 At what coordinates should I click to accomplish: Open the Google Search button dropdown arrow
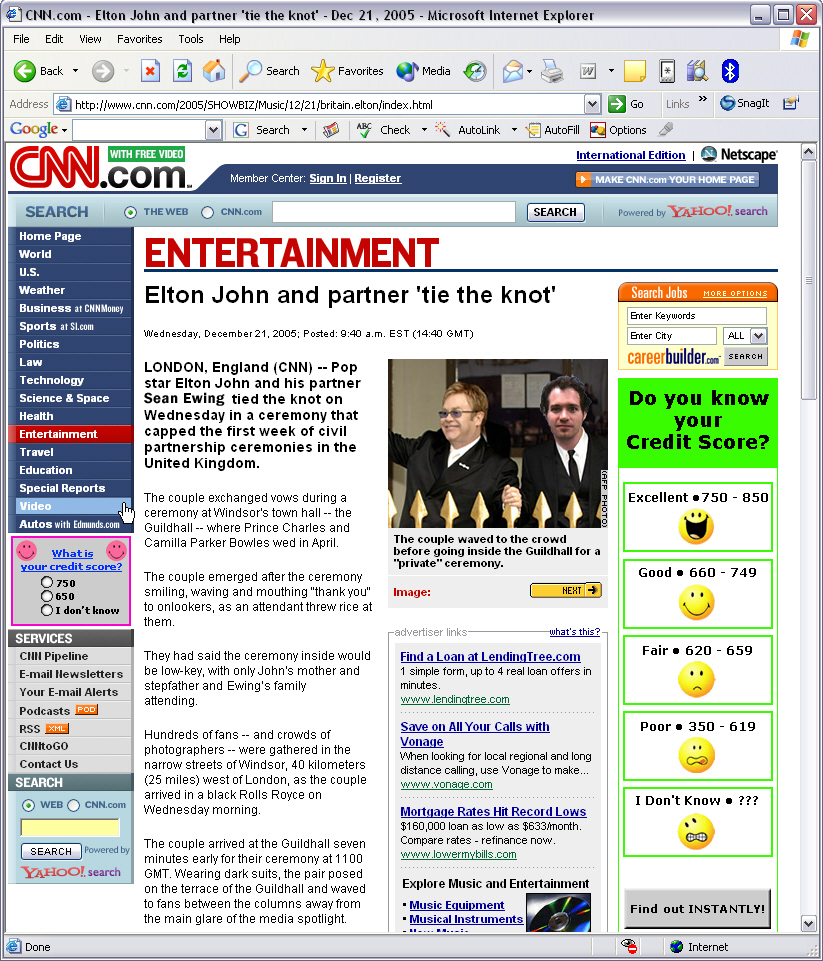(304, 130)
